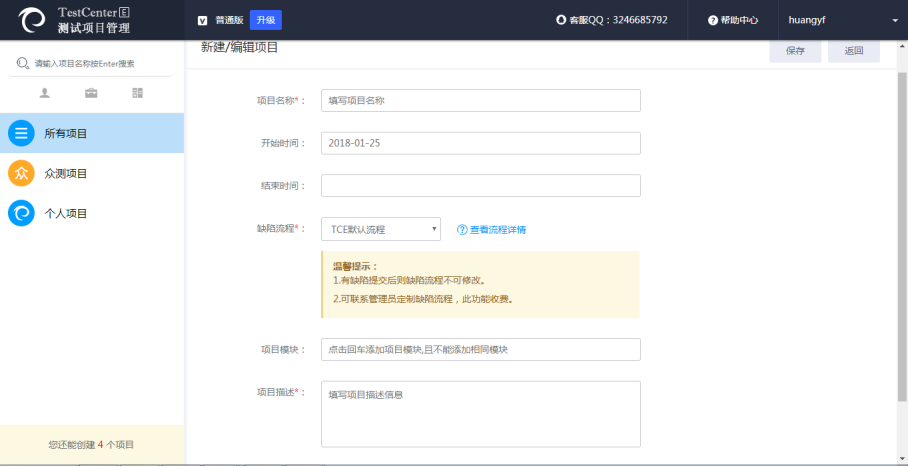Click the magnifier search icon
Viewport: 908px width, 466px height.
[22, 63]
